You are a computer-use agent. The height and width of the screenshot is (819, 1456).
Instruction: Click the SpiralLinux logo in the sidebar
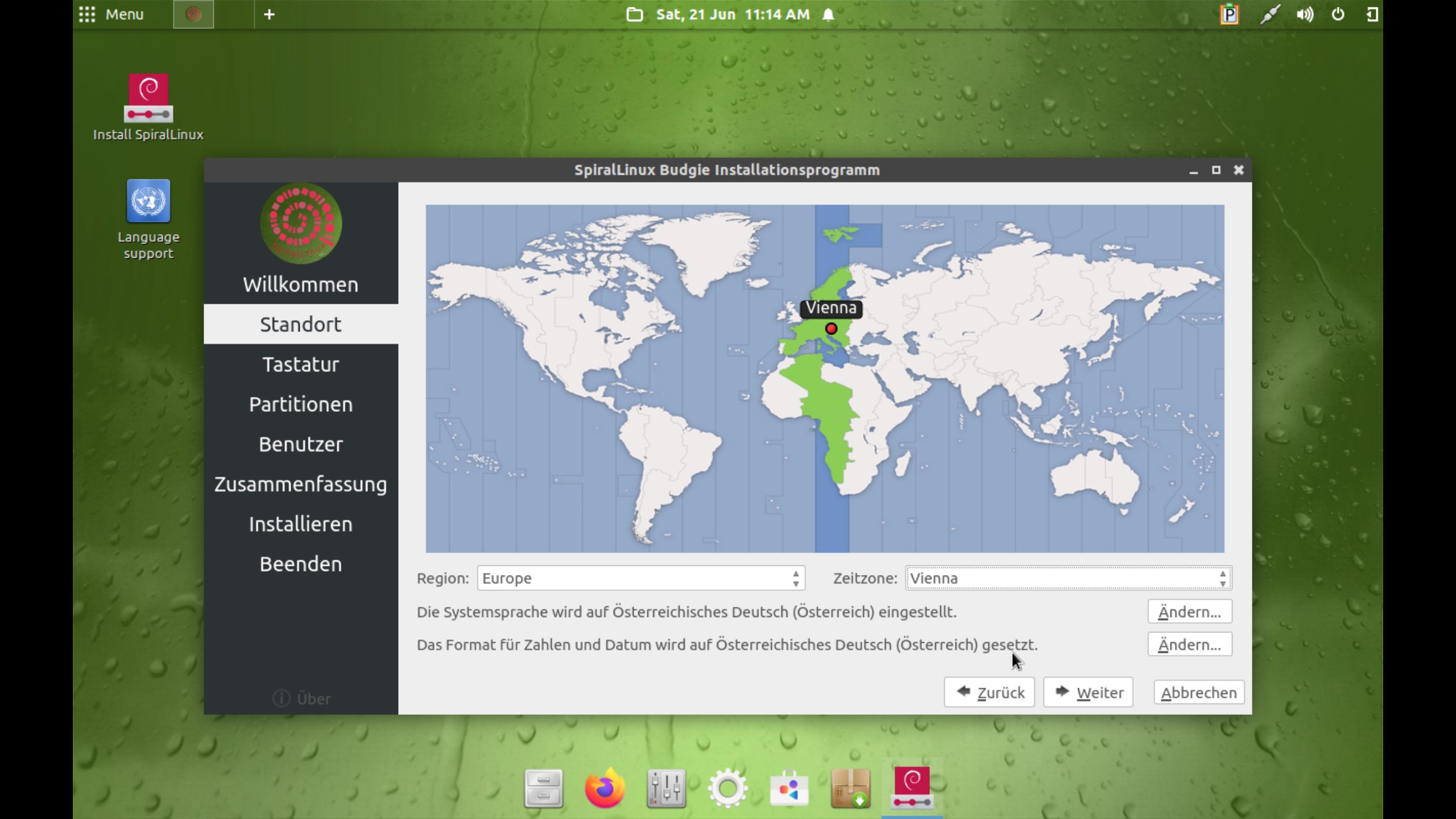point(301,224)
